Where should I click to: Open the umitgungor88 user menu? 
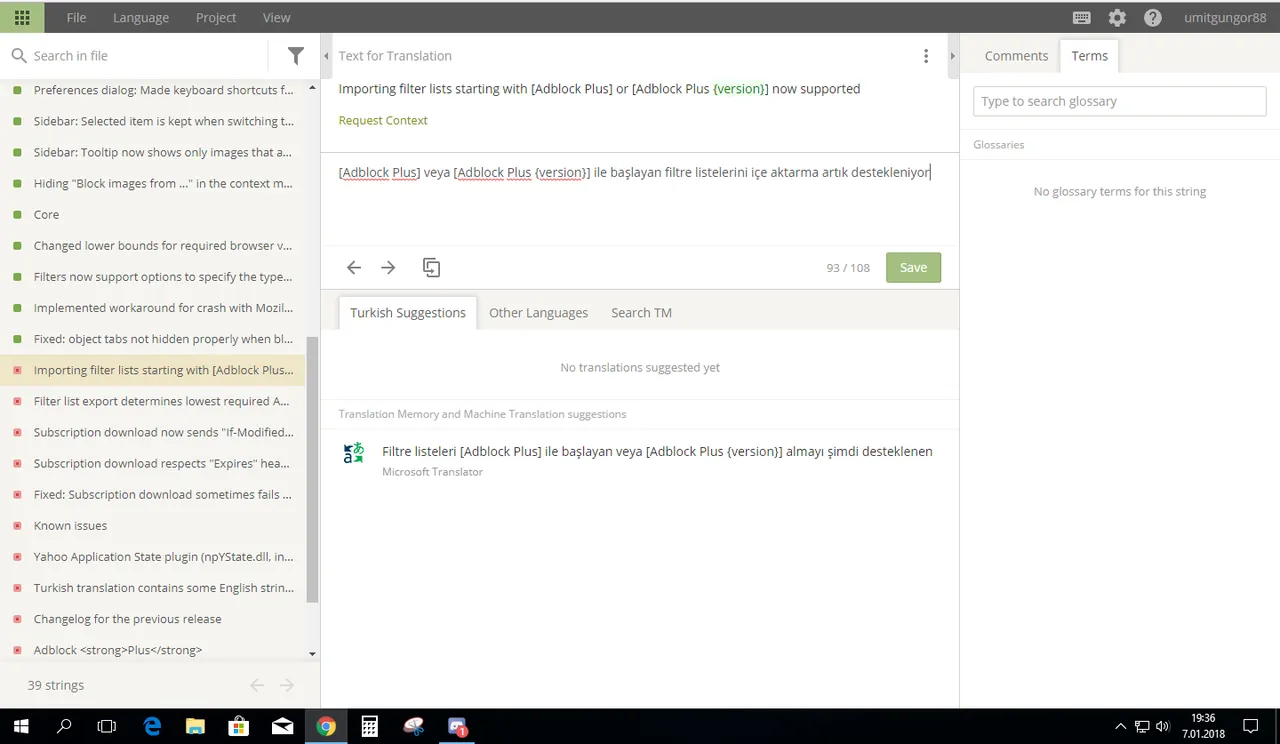pyautogui.click(x=1225, y=17)
